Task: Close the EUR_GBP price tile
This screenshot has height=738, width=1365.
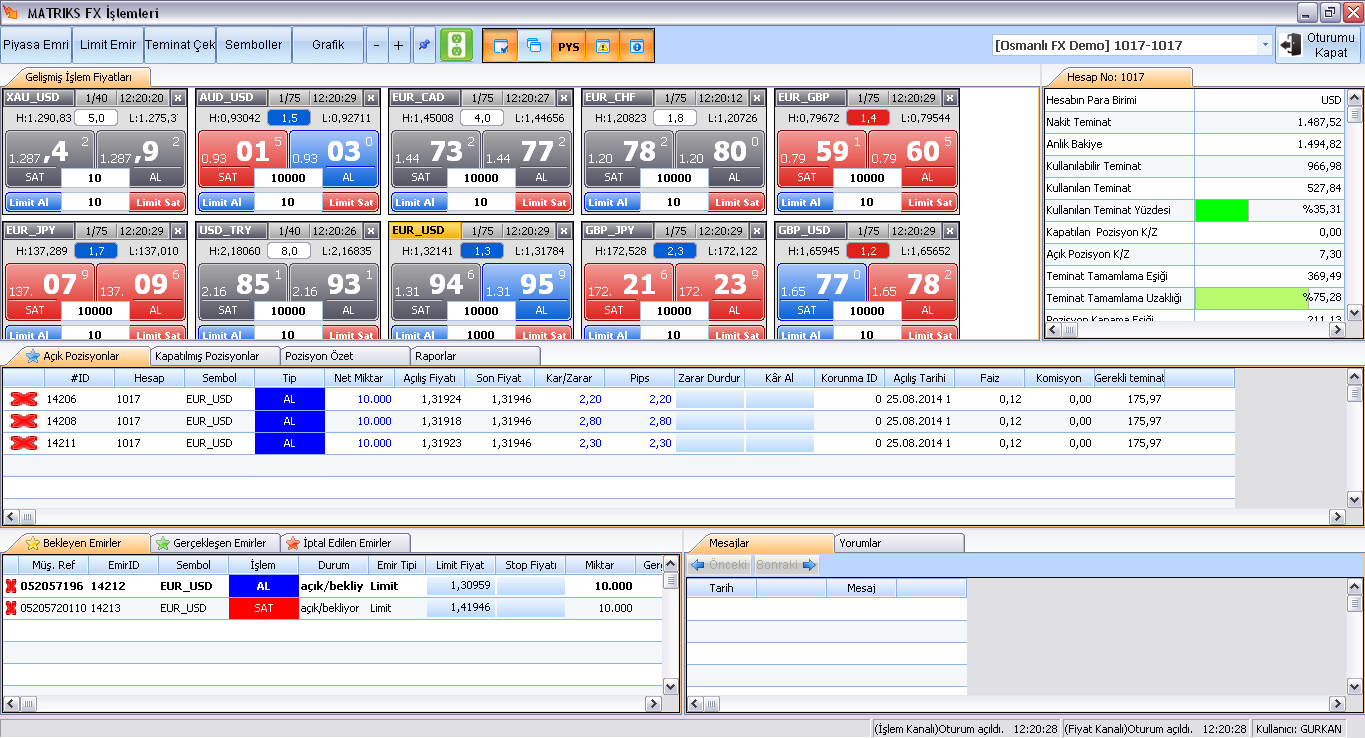Action: pyautogui.click(x=950, y=98)
